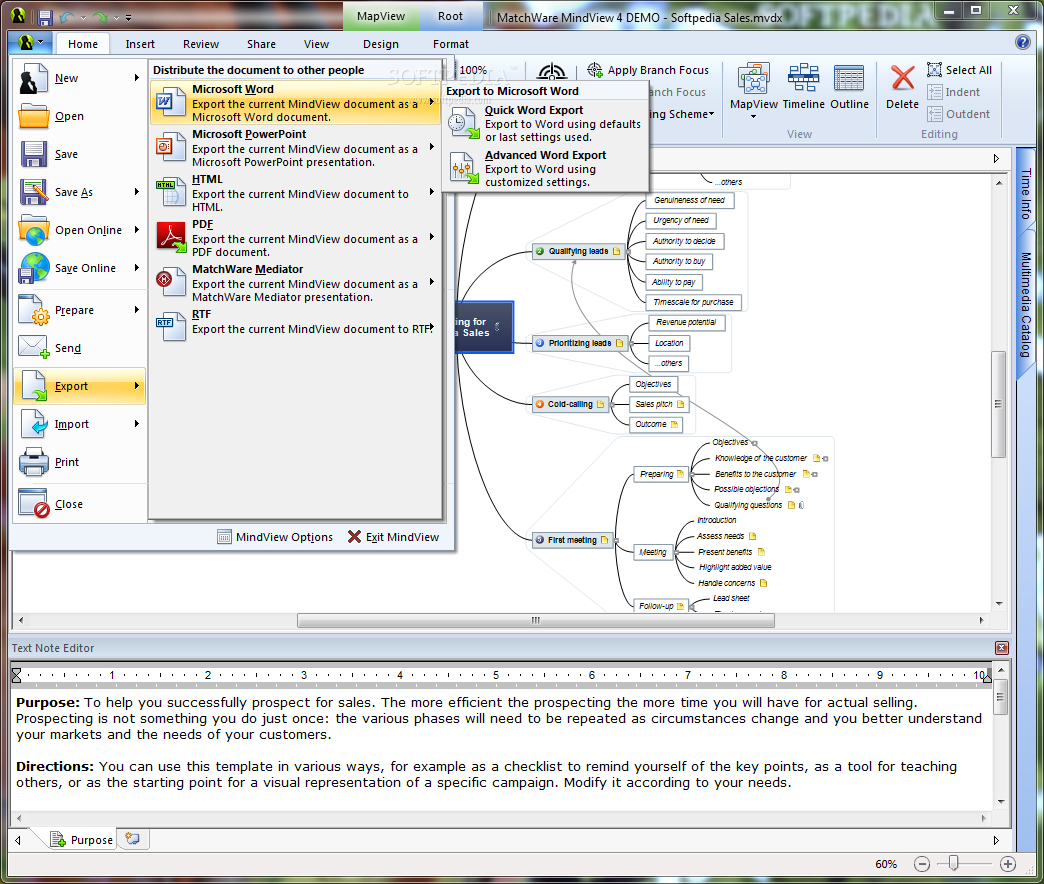Image resolution: width=1044 pixels, height=884 pixels.
Task: Click the View ribbon tab
Action: tap(316, 44)
